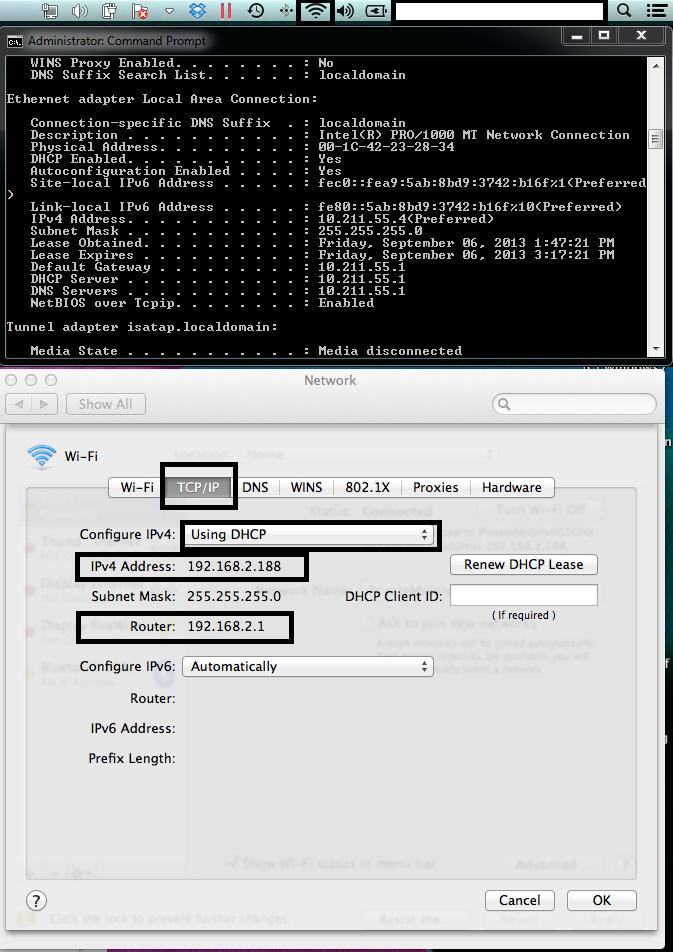Open the Dropbox menu bar icon

198,12
